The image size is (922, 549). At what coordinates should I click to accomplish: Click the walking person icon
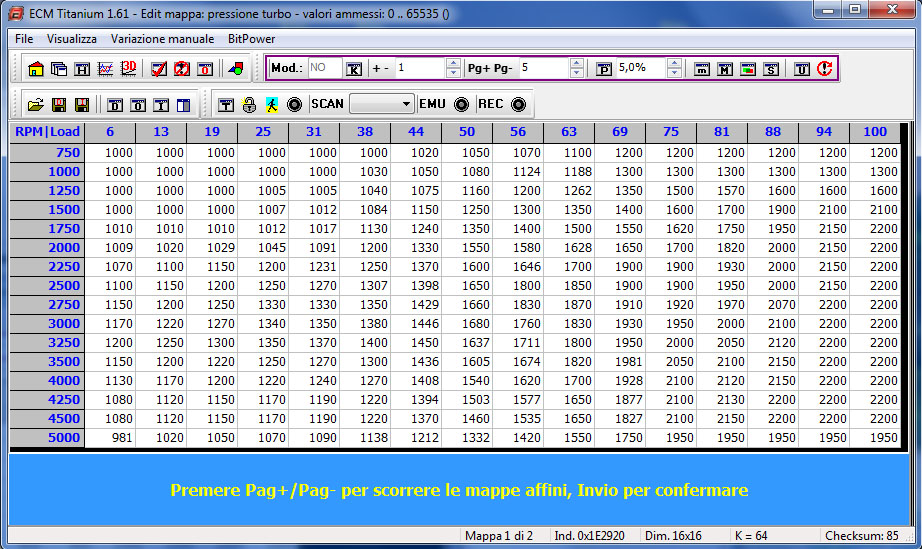coord(272,105)
